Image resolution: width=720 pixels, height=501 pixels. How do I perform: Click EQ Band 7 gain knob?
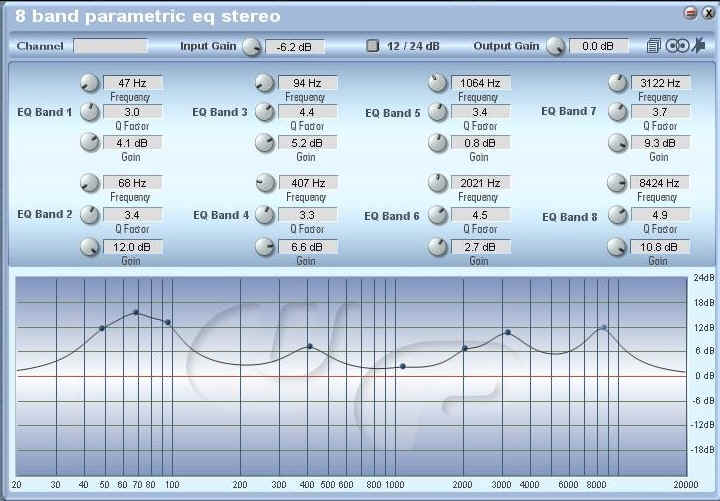(x=618, y=143)
